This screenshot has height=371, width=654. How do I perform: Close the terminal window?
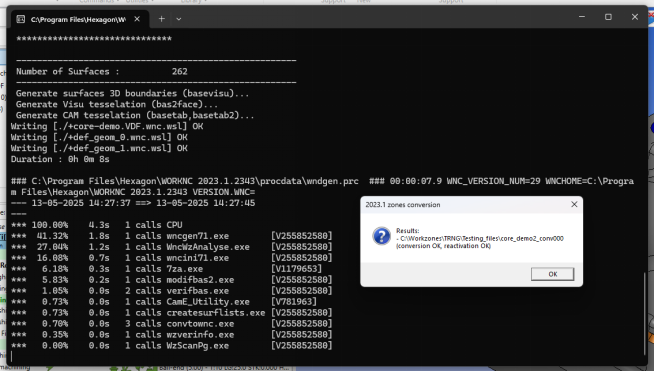[x=634, y=17]
